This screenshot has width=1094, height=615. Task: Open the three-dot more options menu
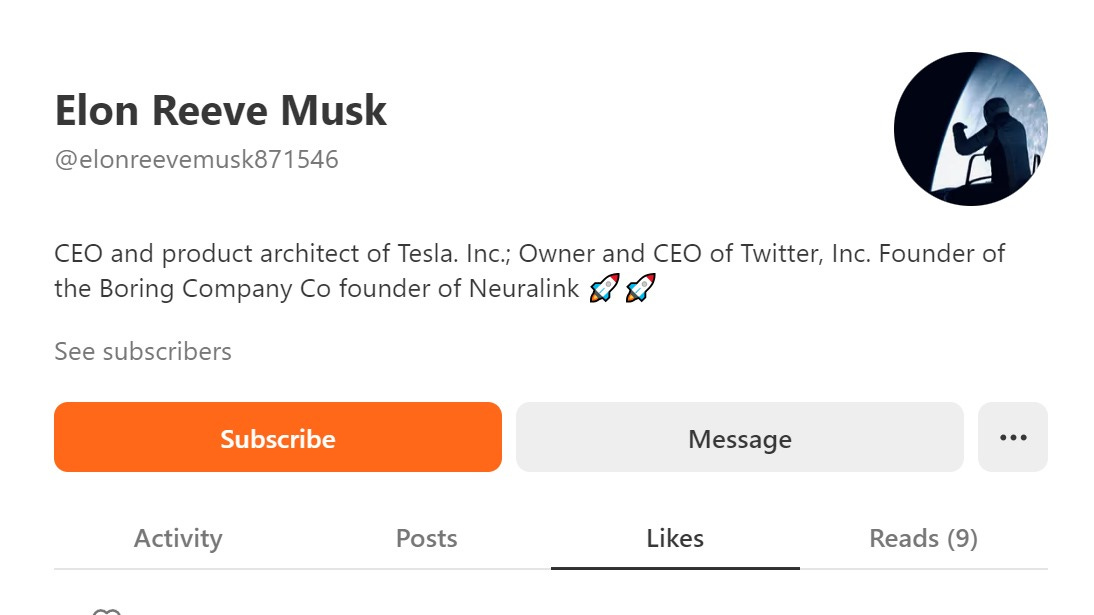pyautogui.click(x=1012, y=437)
